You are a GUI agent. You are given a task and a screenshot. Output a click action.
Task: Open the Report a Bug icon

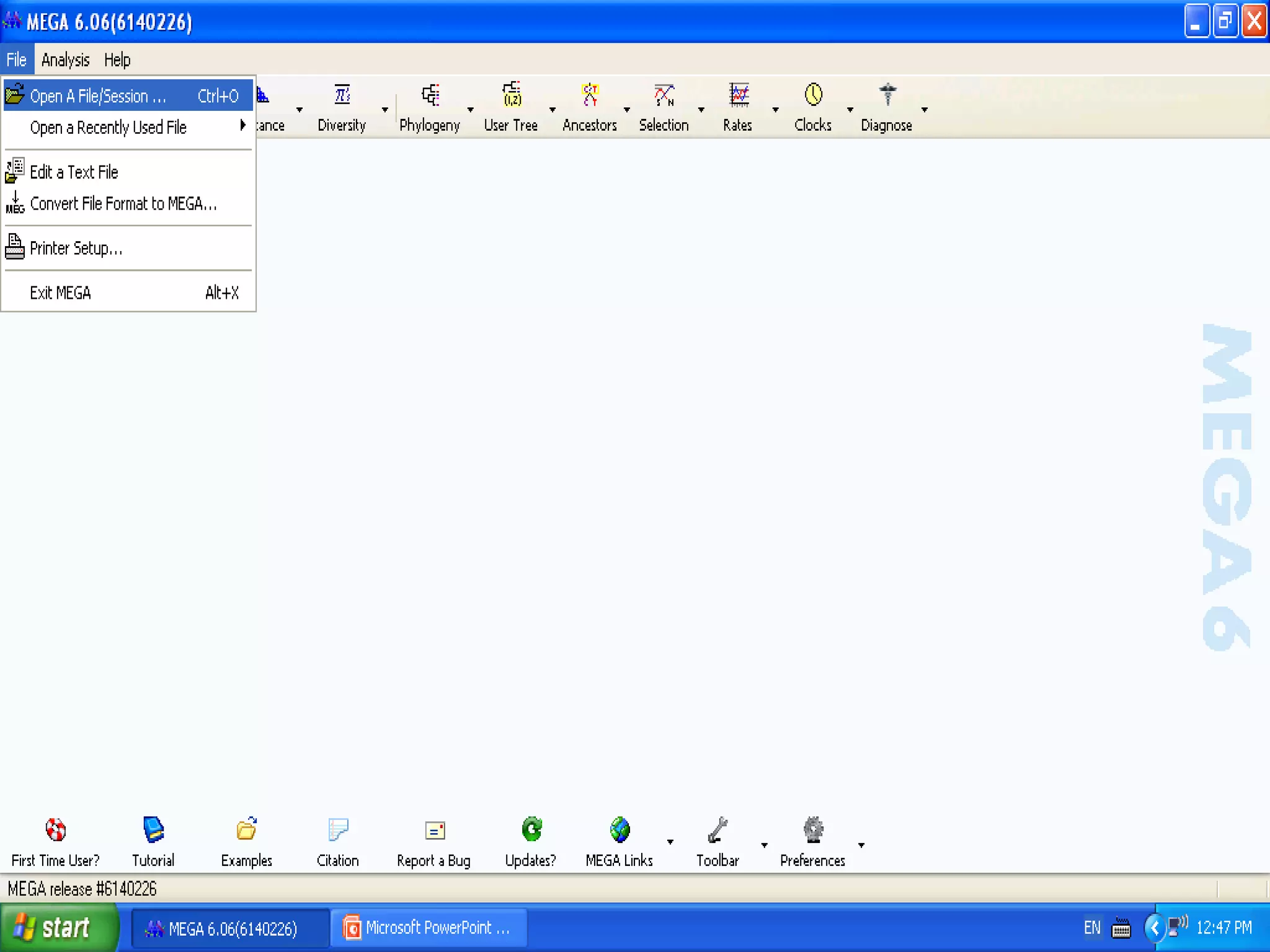pos(435,830)
